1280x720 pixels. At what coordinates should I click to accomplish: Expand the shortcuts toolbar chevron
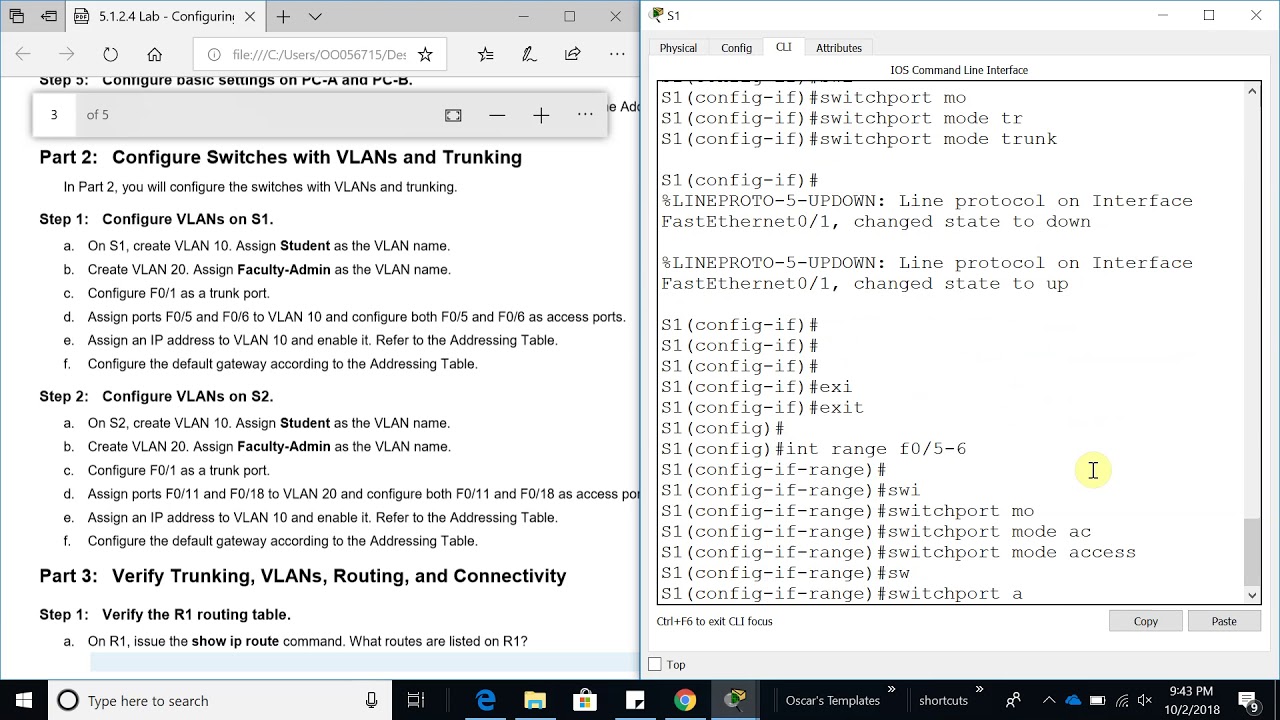(979, 690)
